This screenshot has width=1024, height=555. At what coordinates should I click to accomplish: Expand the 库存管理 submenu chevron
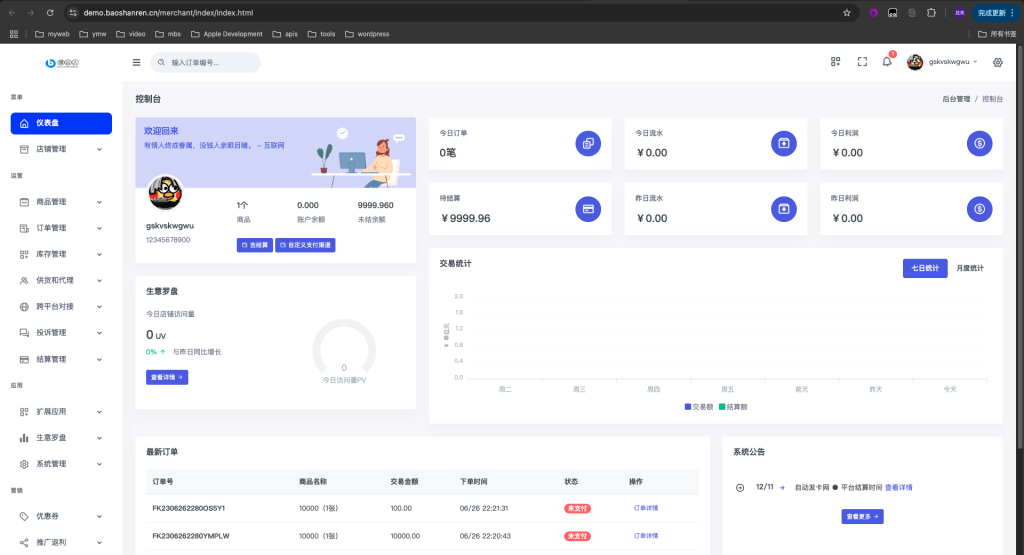point(99,255)
